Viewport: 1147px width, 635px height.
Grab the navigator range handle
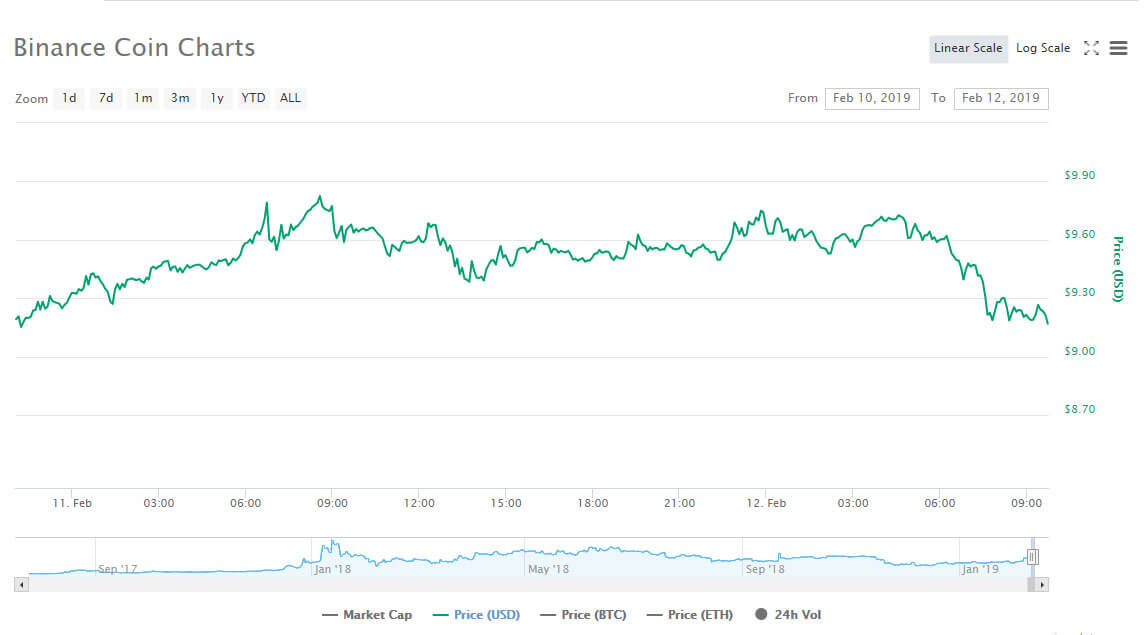[1032, 557]
